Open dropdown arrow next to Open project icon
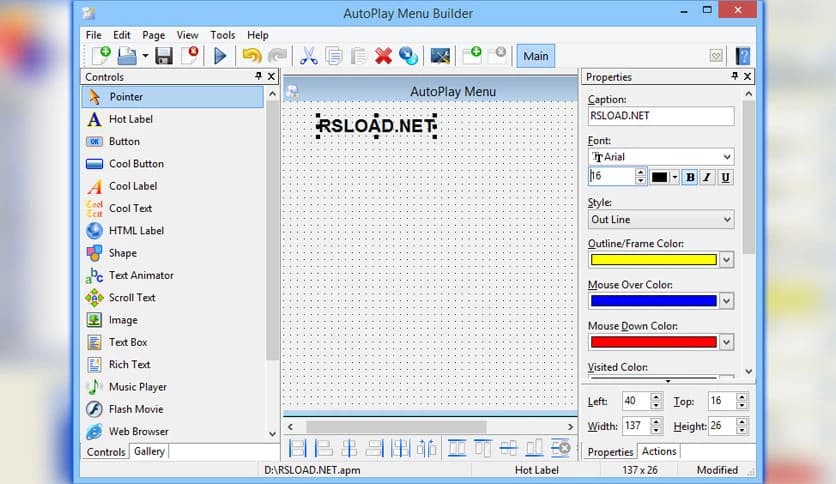 point(145,55)
